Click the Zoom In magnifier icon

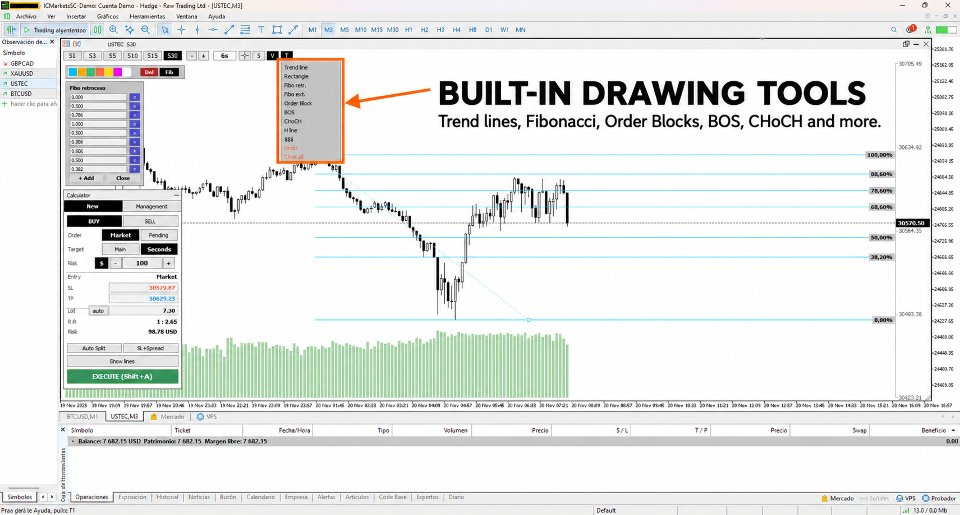113,29
